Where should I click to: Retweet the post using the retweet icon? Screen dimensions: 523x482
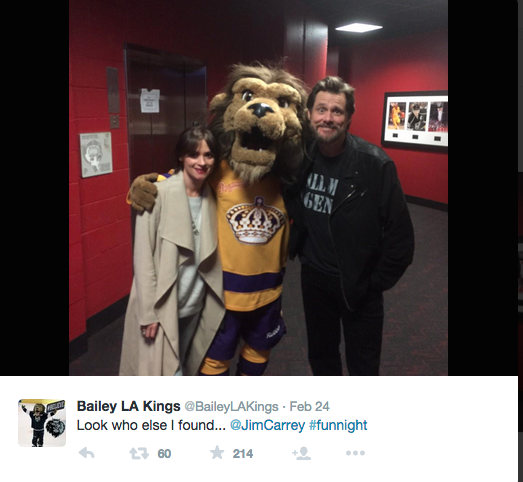[x=139, y=453]
